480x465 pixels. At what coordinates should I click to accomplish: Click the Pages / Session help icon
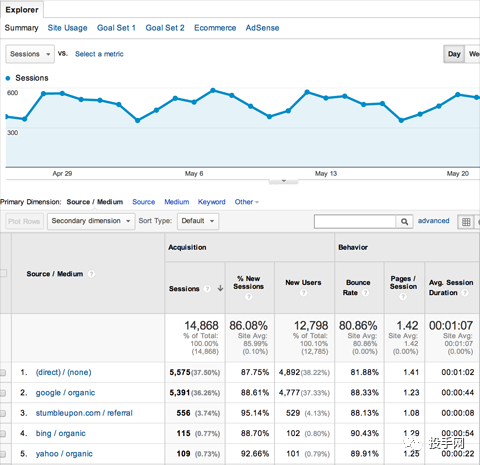pyautogui.click(x=403, y=297)
